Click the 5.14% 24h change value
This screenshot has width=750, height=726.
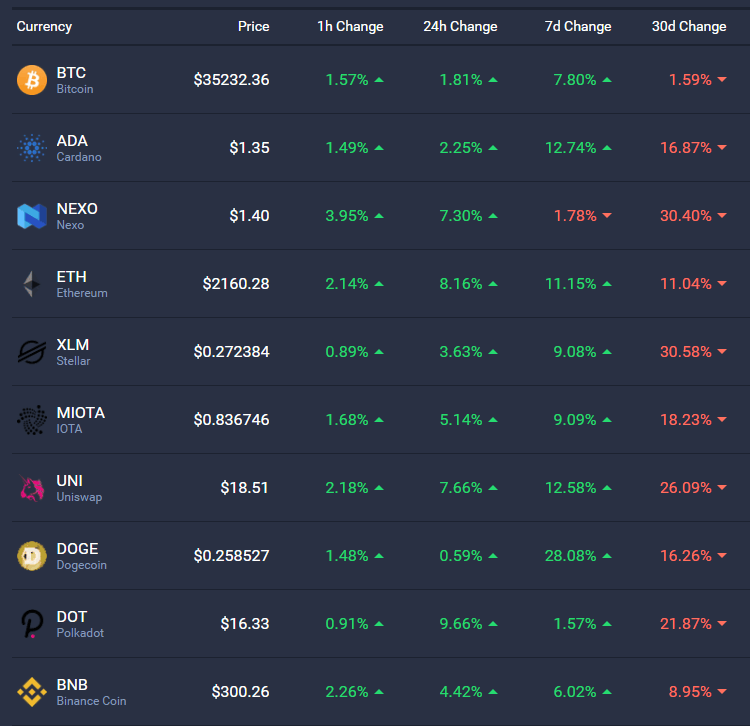(x=461, y=420)
